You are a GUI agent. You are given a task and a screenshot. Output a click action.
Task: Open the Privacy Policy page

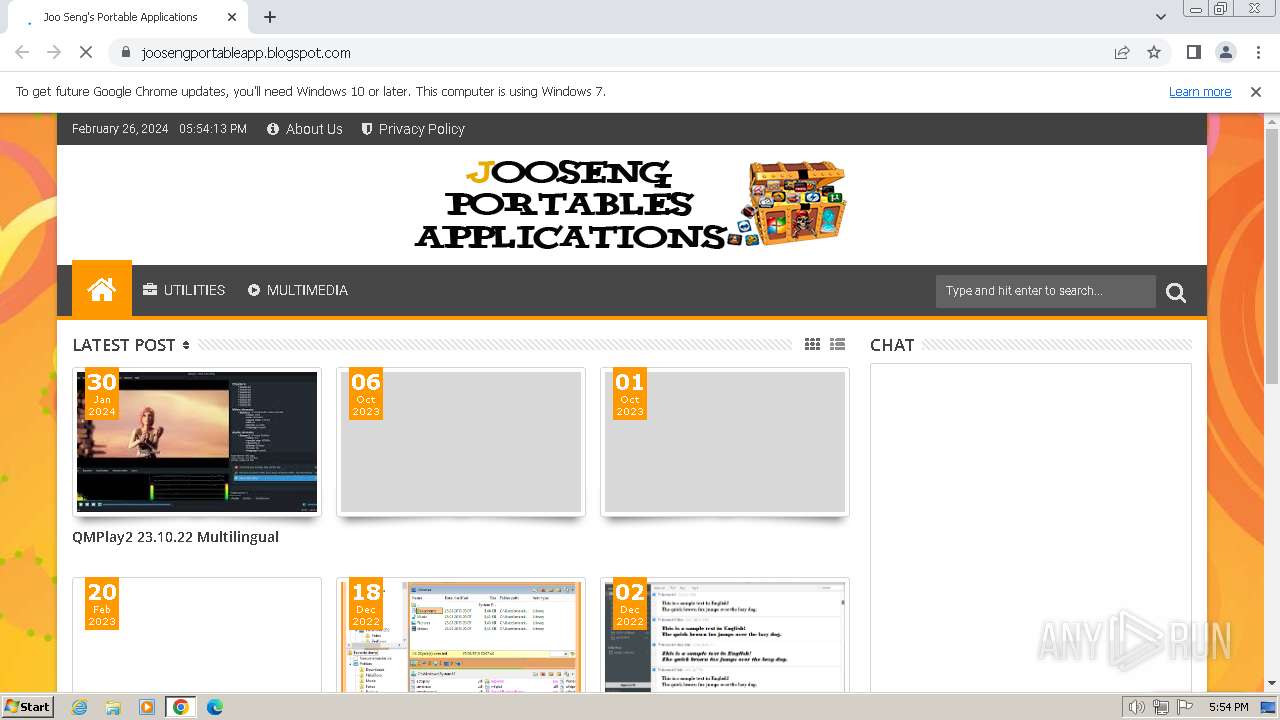pyautogui.click(x=413, y=129)
